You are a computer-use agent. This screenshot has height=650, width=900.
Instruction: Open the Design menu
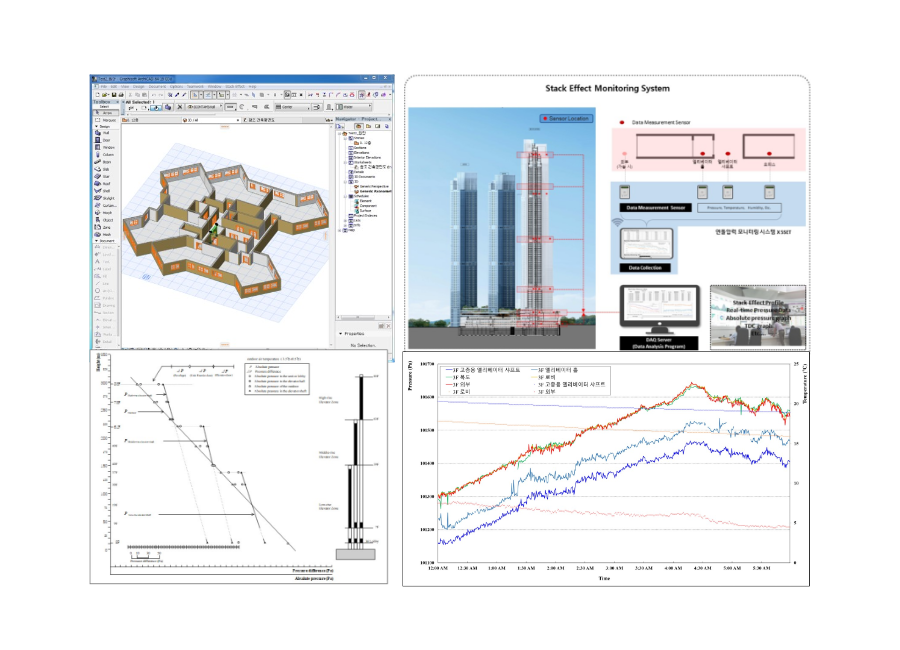click(x=140, y=86)
